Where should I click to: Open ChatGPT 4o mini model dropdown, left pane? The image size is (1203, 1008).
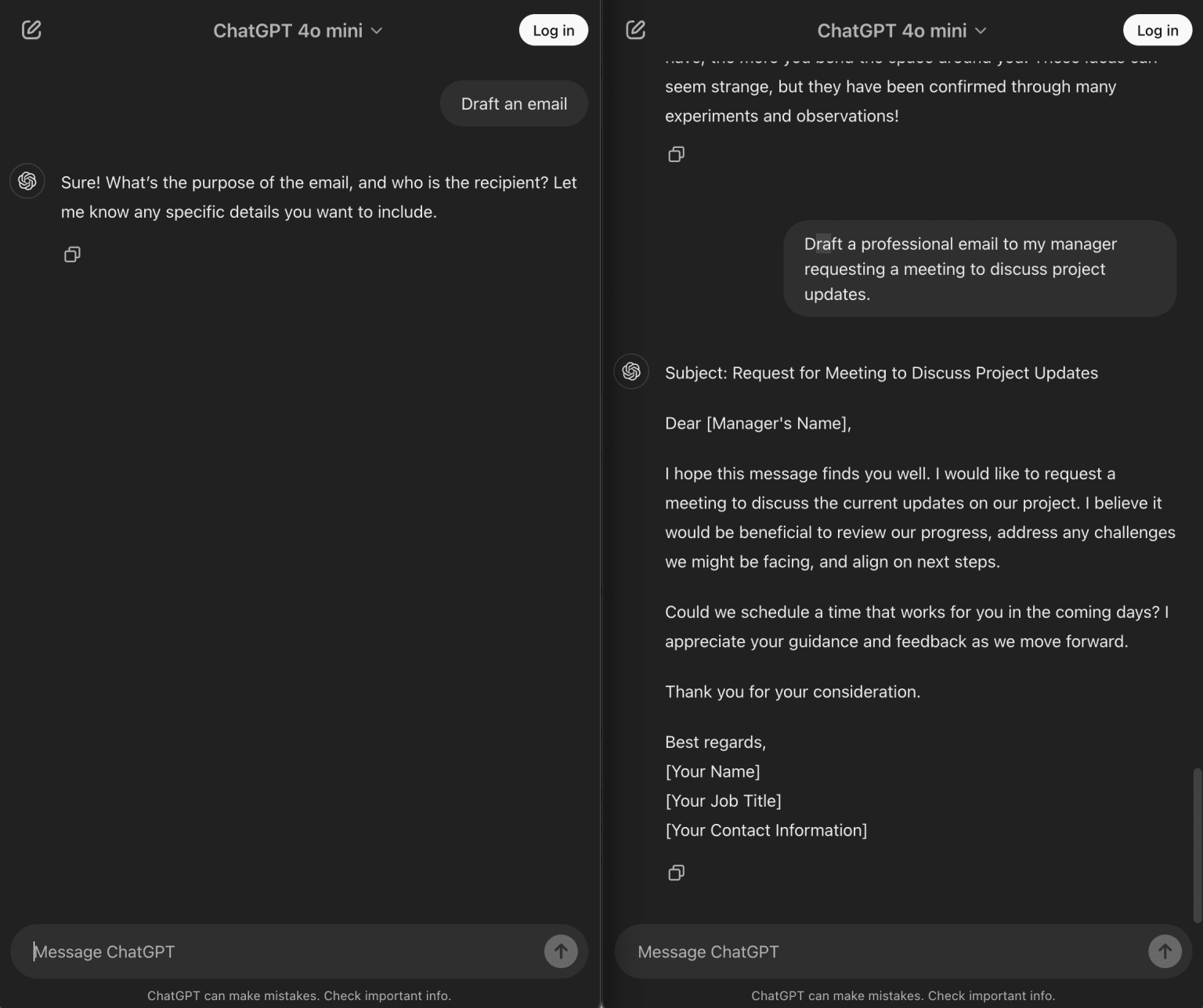tap(298, 31)
